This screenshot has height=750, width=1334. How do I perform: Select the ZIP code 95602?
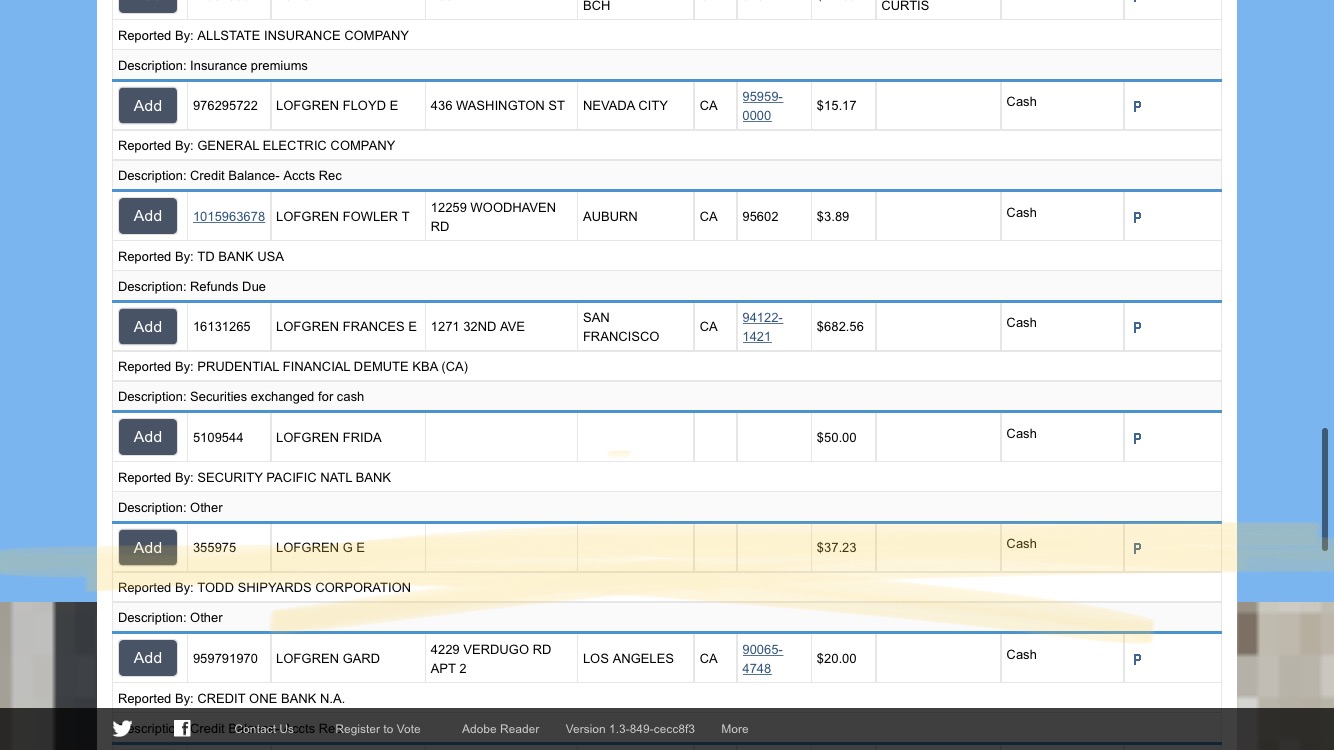762,216
